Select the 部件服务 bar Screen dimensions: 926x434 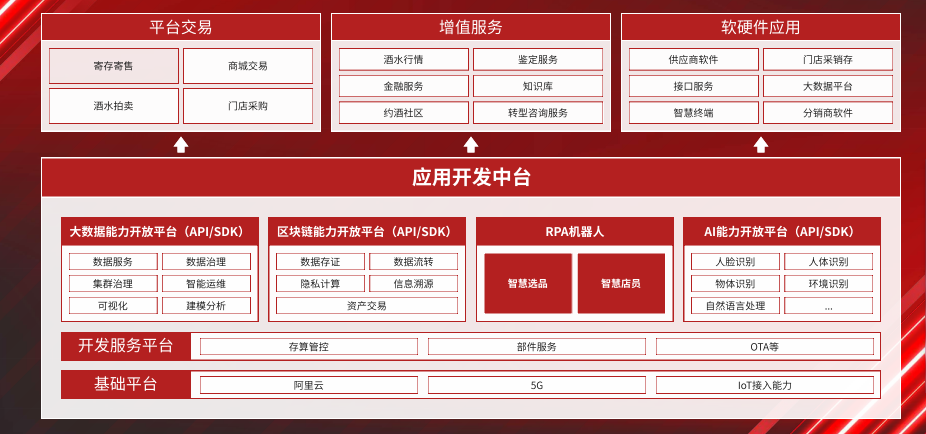[x=537, y=347]
